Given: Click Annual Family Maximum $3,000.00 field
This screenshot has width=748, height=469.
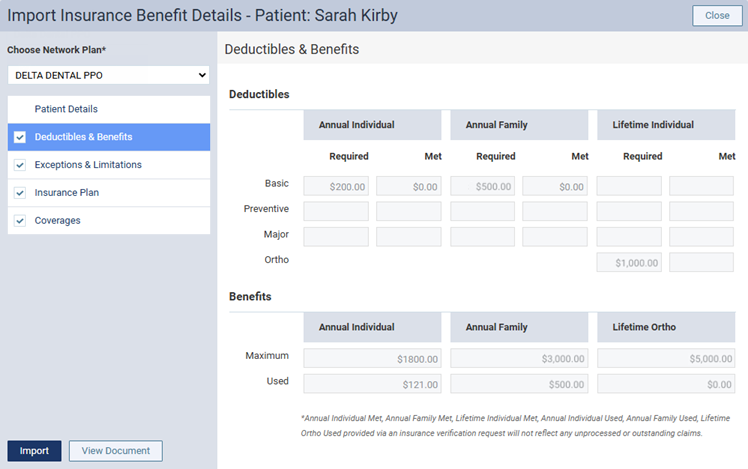Looking at the screenshot, I should (519, 357).
